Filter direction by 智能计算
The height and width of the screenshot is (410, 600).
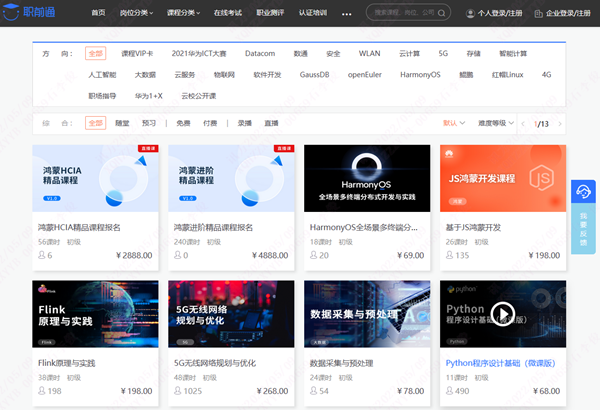point(513,54)
